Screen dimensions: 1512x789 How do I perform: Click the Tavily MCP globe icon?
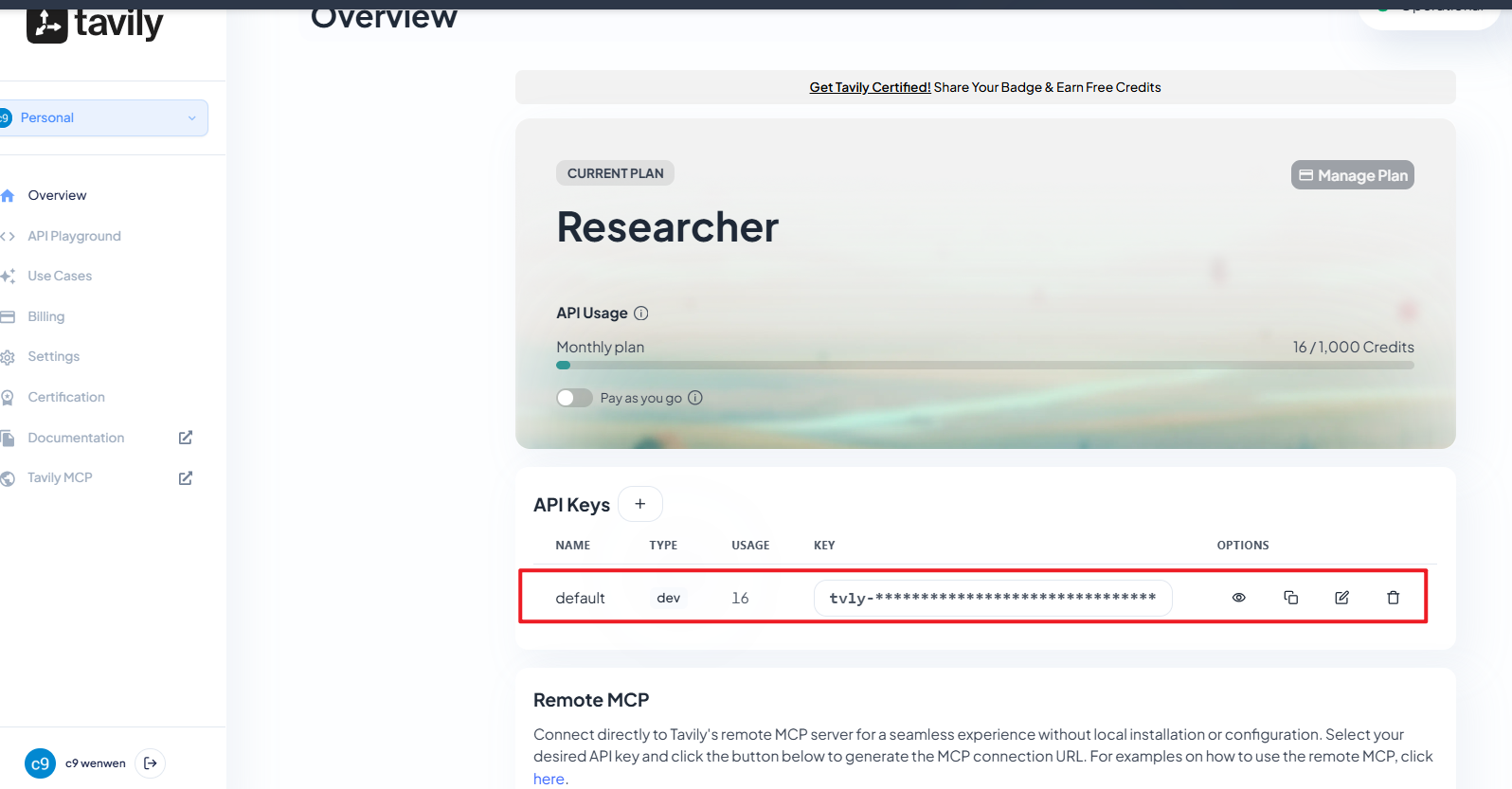[8, 478]
